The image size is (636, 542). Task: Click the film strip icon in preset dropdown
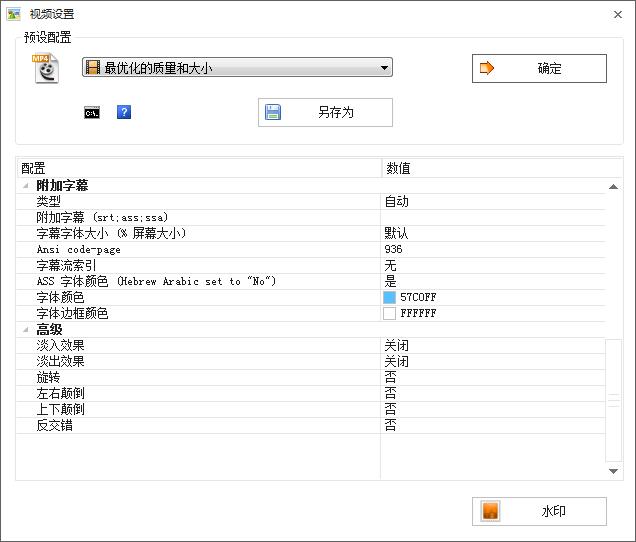click(x=93, y=67)
